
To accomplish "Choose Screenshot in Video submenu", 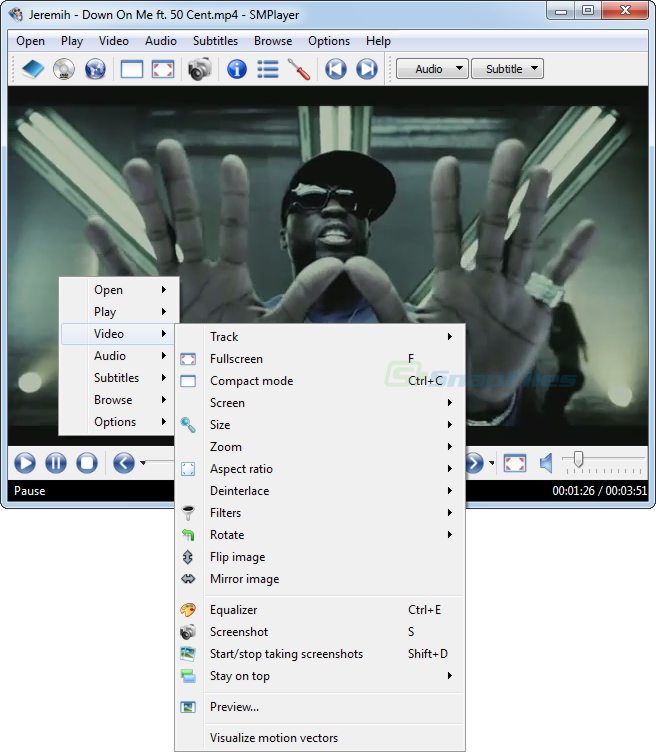I will (320, 632).
